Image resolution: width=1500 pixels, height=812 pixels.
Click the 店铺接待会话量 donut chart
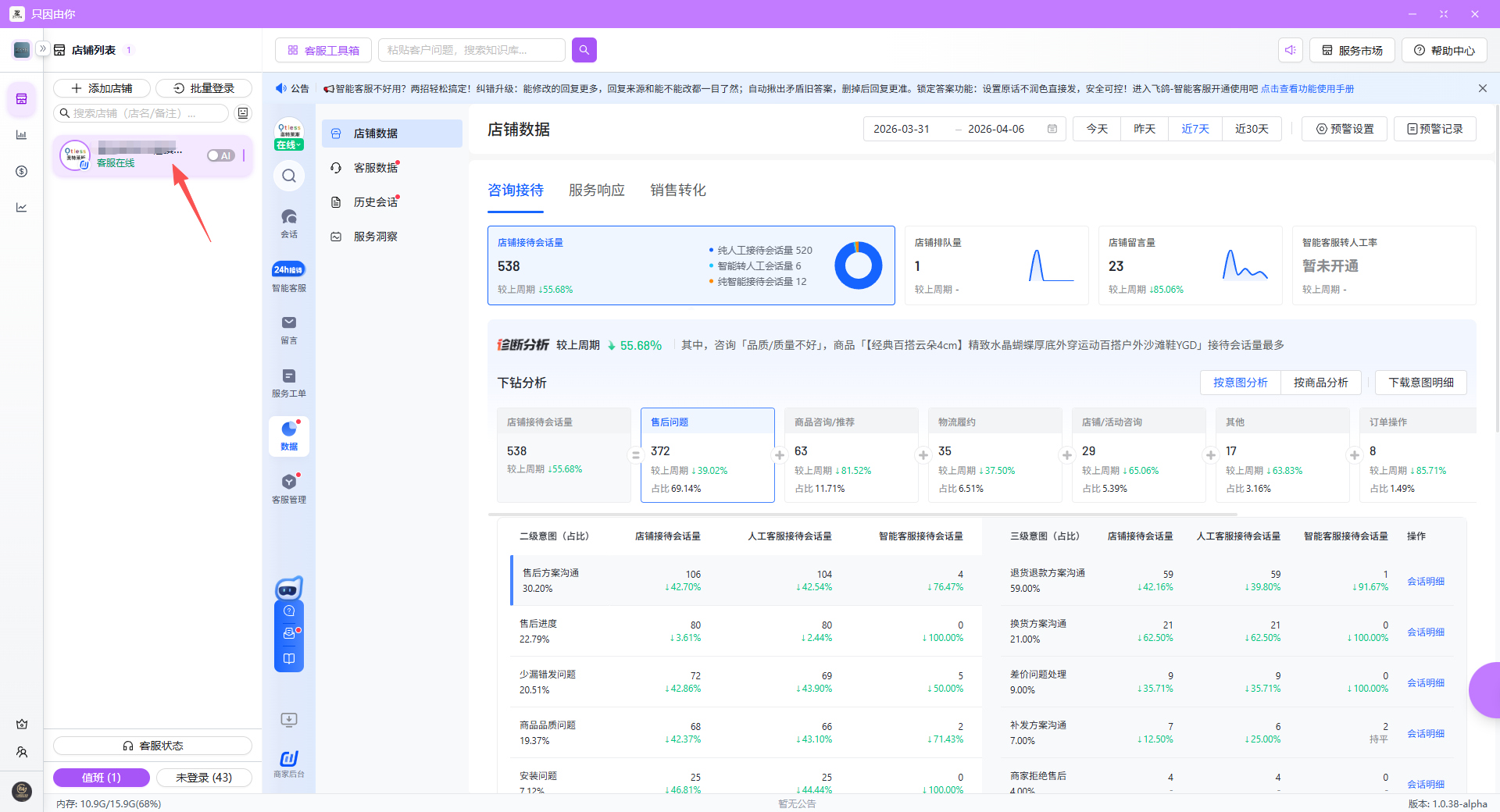click(x=858, y=265)
